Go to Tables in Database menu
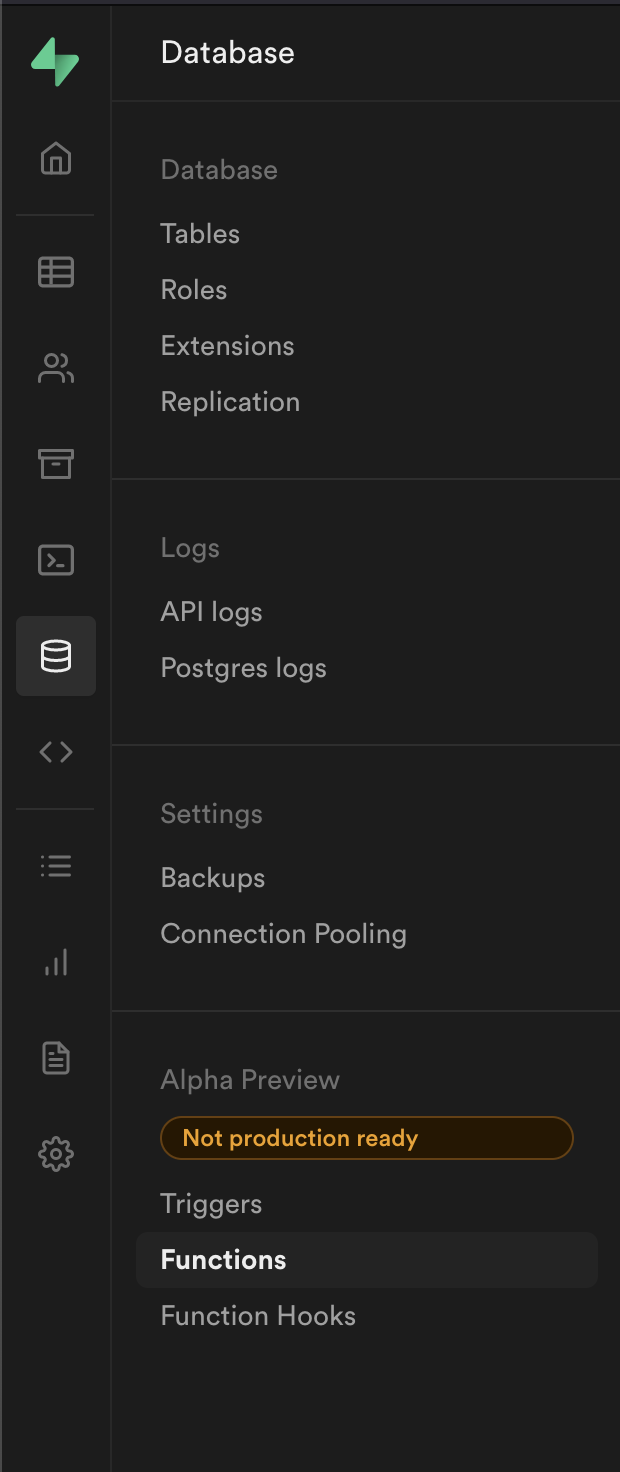This screenshot has width=620, height=1472. point(200,234)
